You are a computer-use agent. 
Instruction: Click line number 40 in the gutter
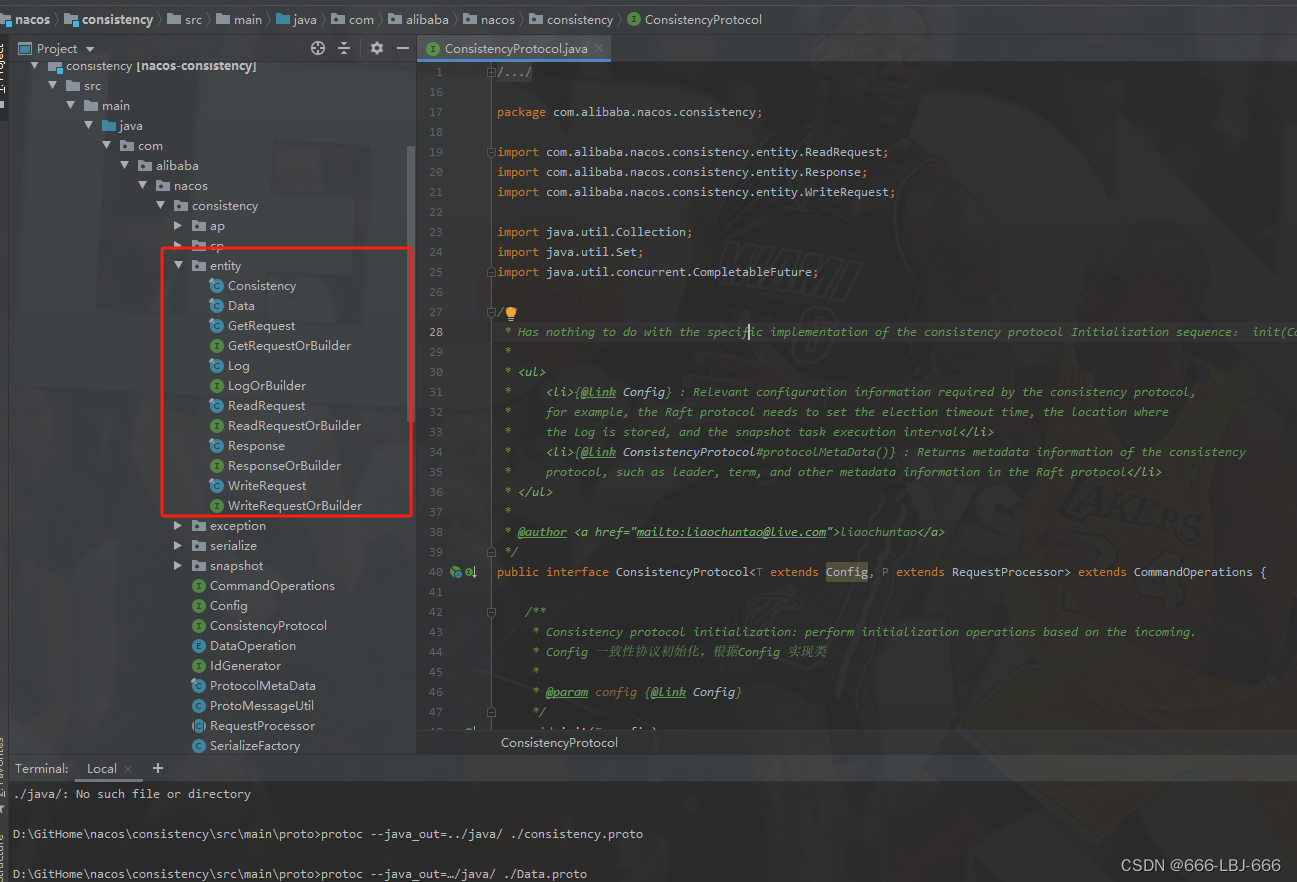coord(435,572)
